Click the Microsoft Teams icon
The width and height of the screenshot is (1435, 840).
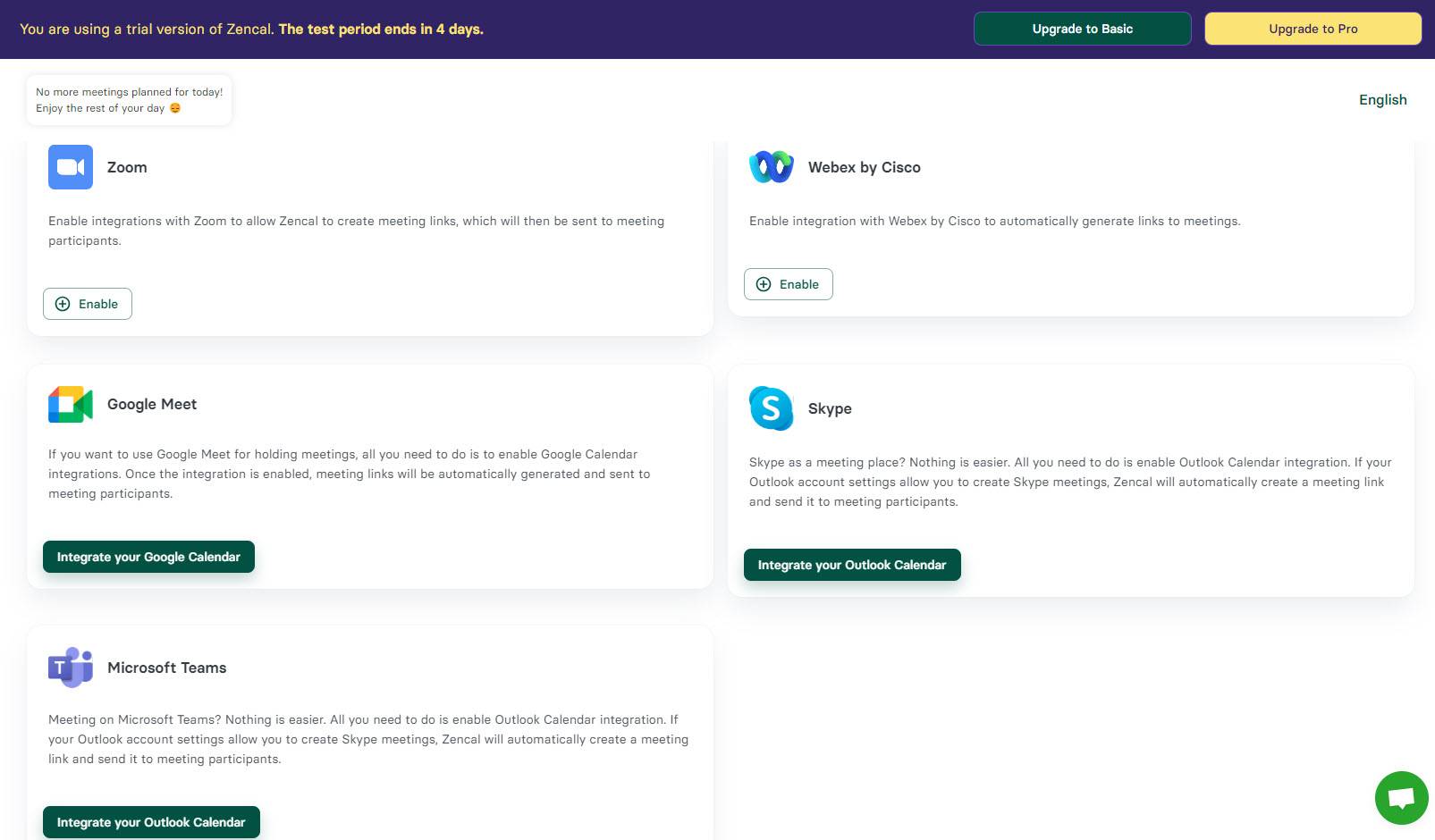coord(70,668)
